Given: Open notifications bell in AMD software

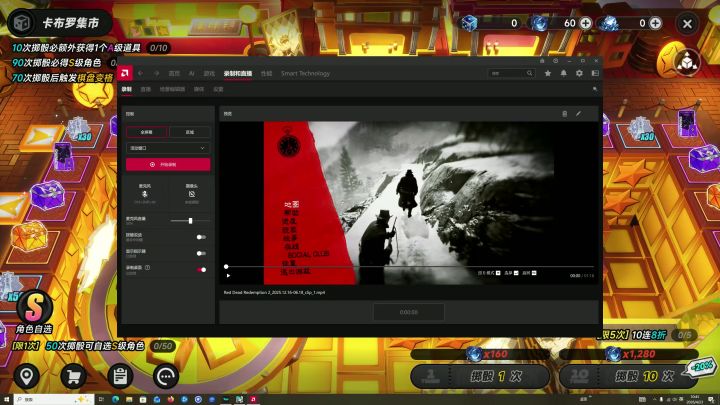Looking at the screenshot, I should pyautogui.click(x=563, y=73).
